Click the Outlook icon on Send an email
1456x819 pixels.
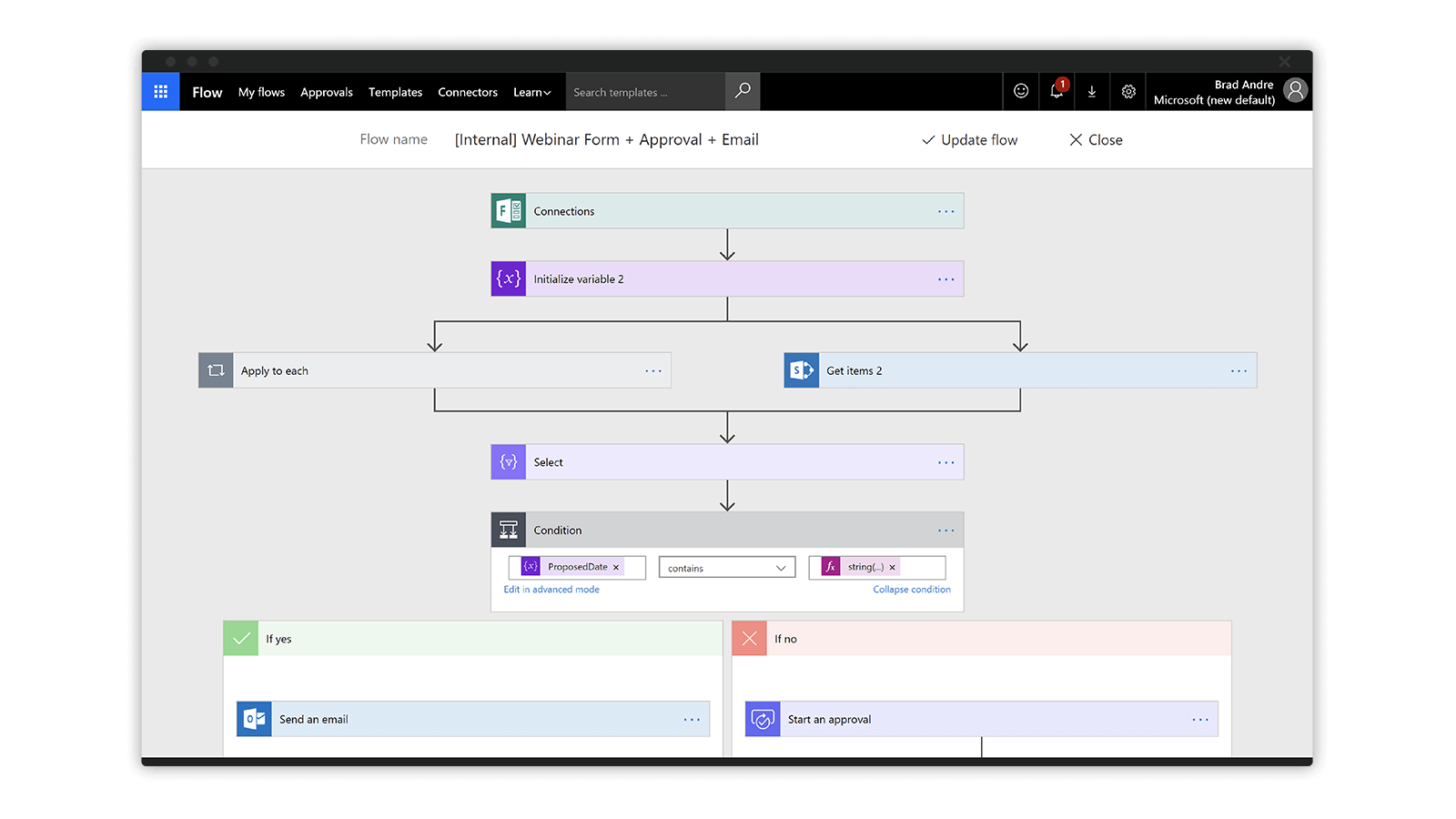click(255, 719)
